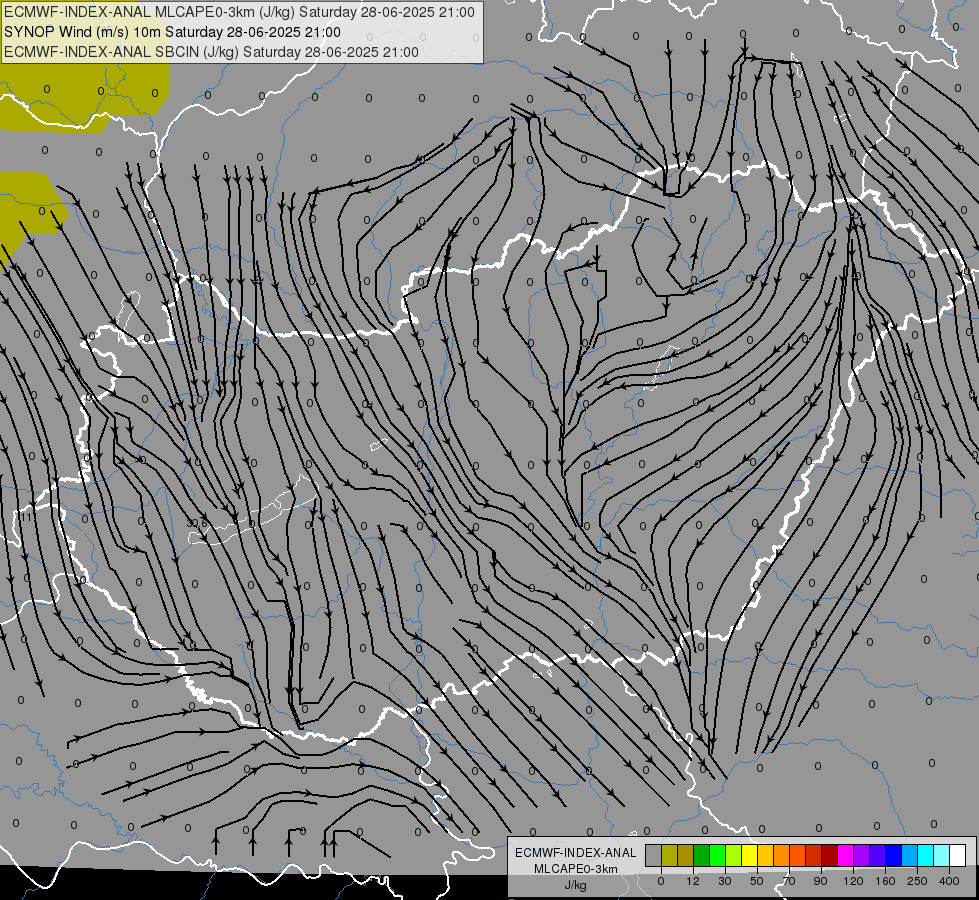Click the gray swatch in the MLCAPE legend

coord(654,855)
